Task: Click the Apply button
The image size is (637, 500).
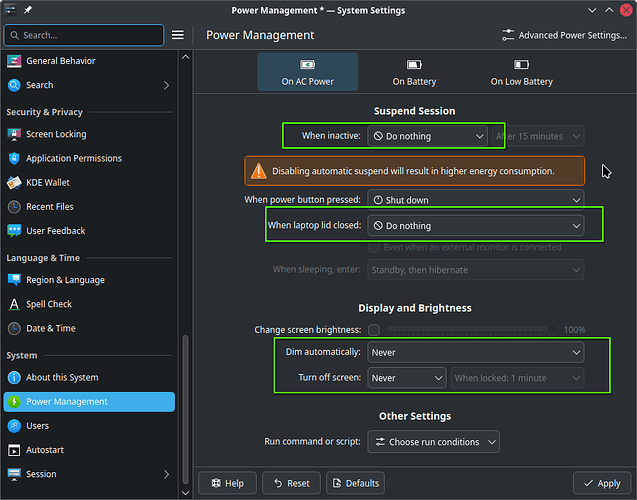Action: point(602,483)
